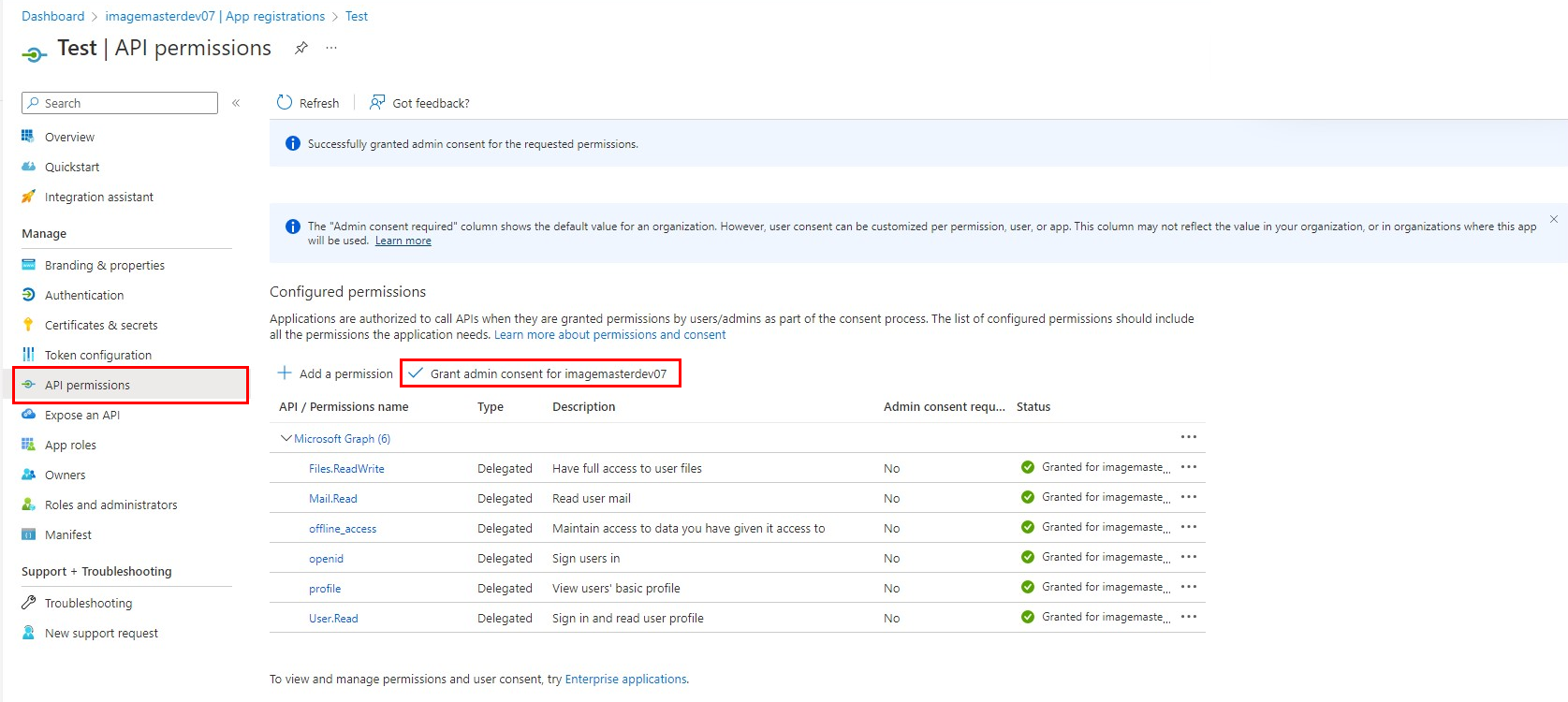1568x702 pixels.
Task: Open the ellipsis menu for the profile row
Action: coord(1189,587)
